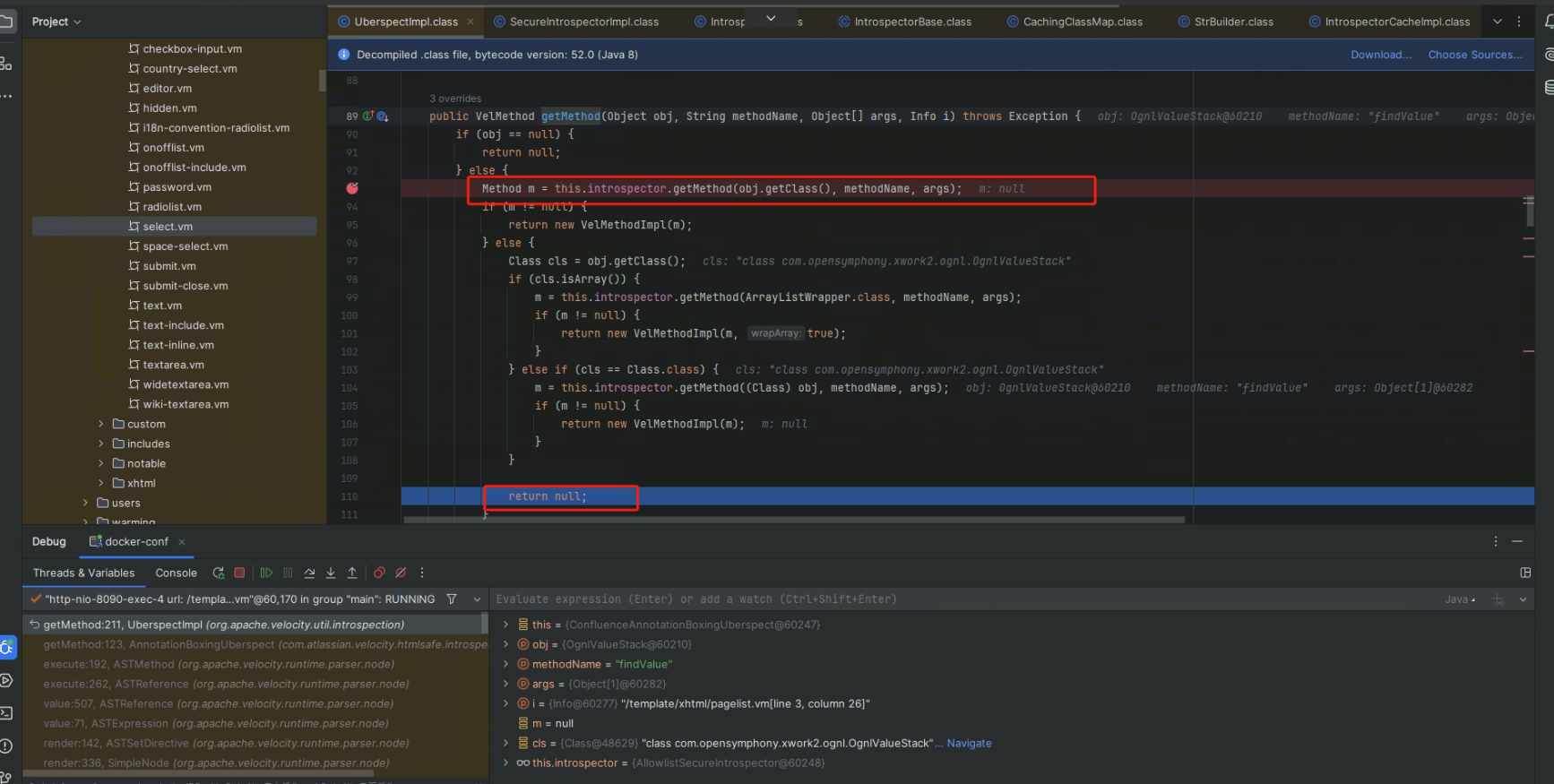Image resolution: width=1554 pixels, height=784 pixels.
Task: Click the editor horizontal scrollbar
Action: click(794, 520)
